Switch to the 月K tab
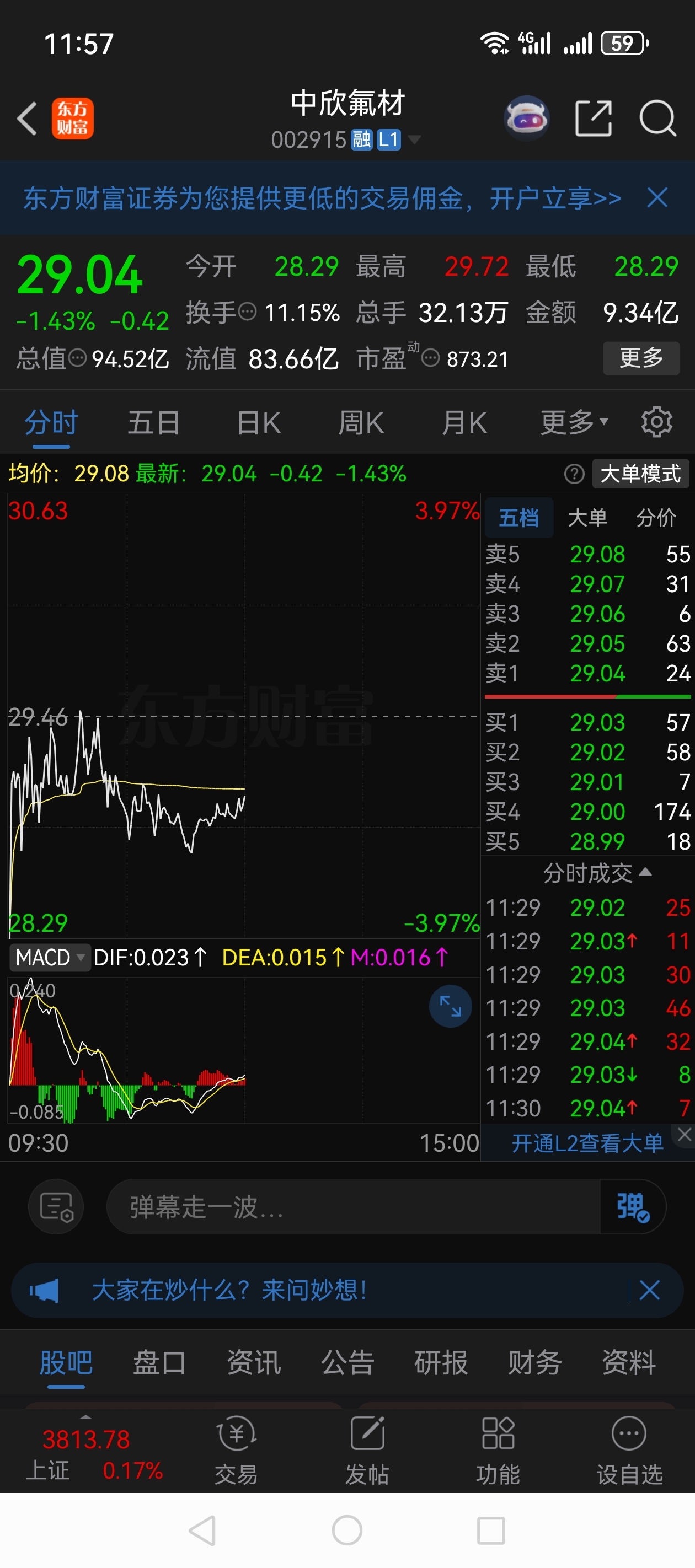The width and height of the screenshot is (695, 1568). point(464,422)
